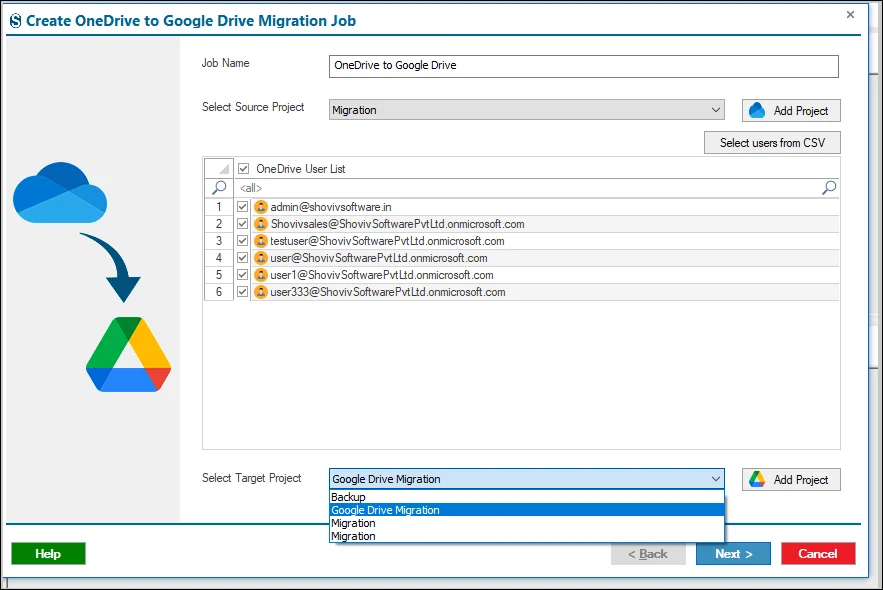Click Shovivsales@ShovivSoftwarePvtLtd.onmicrosoft.com text
883x590 pixels.
(398, 224)
